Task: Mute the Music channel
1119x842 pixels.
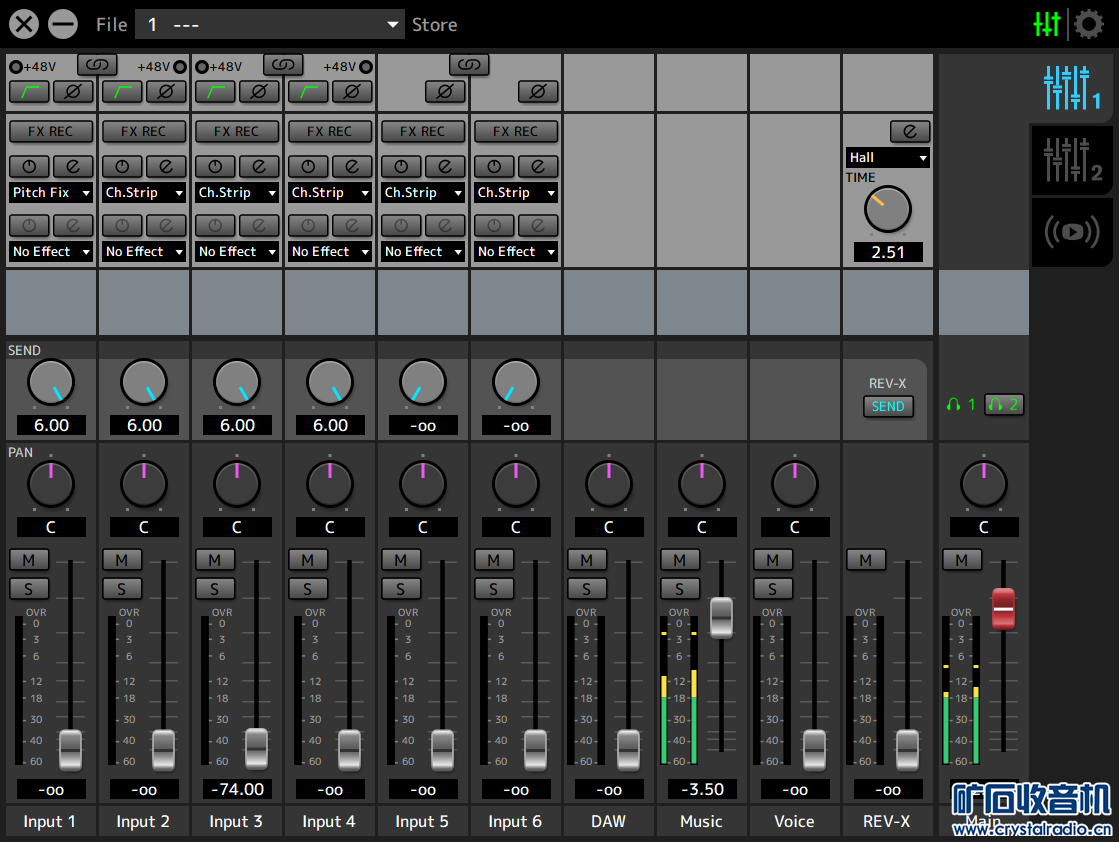Action: (x=680, y=560)
